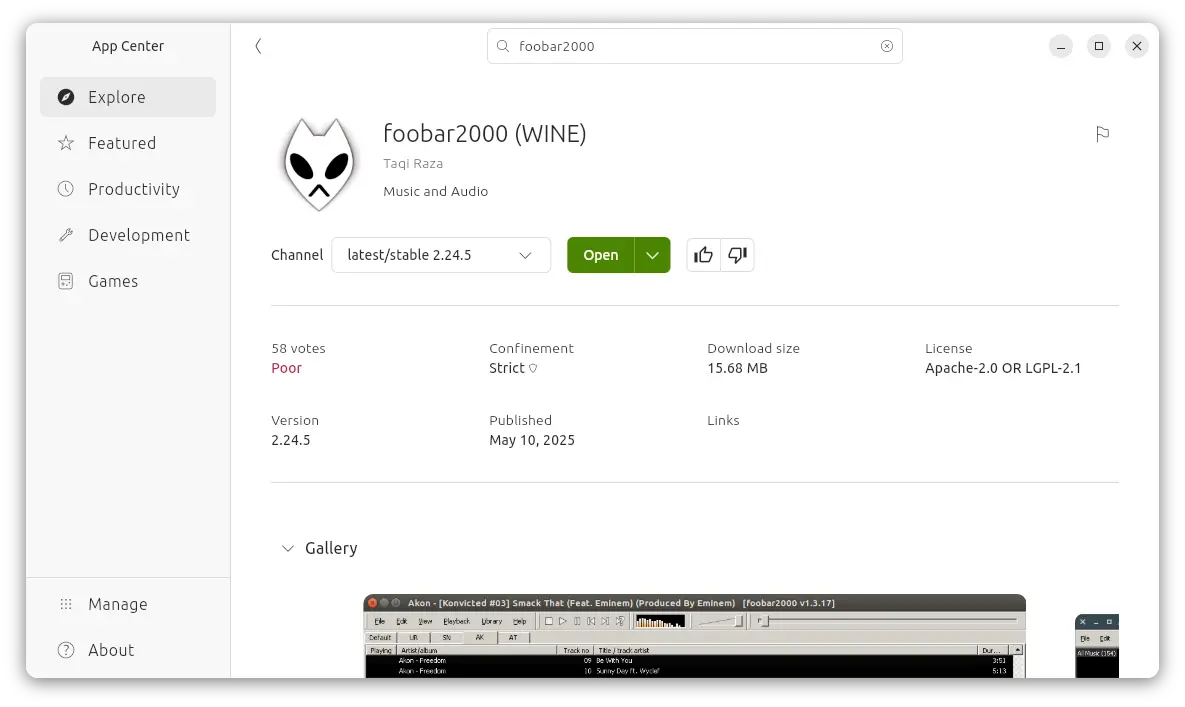This screenshot has height=707, width=1185.
Task: Open the main gallery screenshot
Action: coord(695,636)
